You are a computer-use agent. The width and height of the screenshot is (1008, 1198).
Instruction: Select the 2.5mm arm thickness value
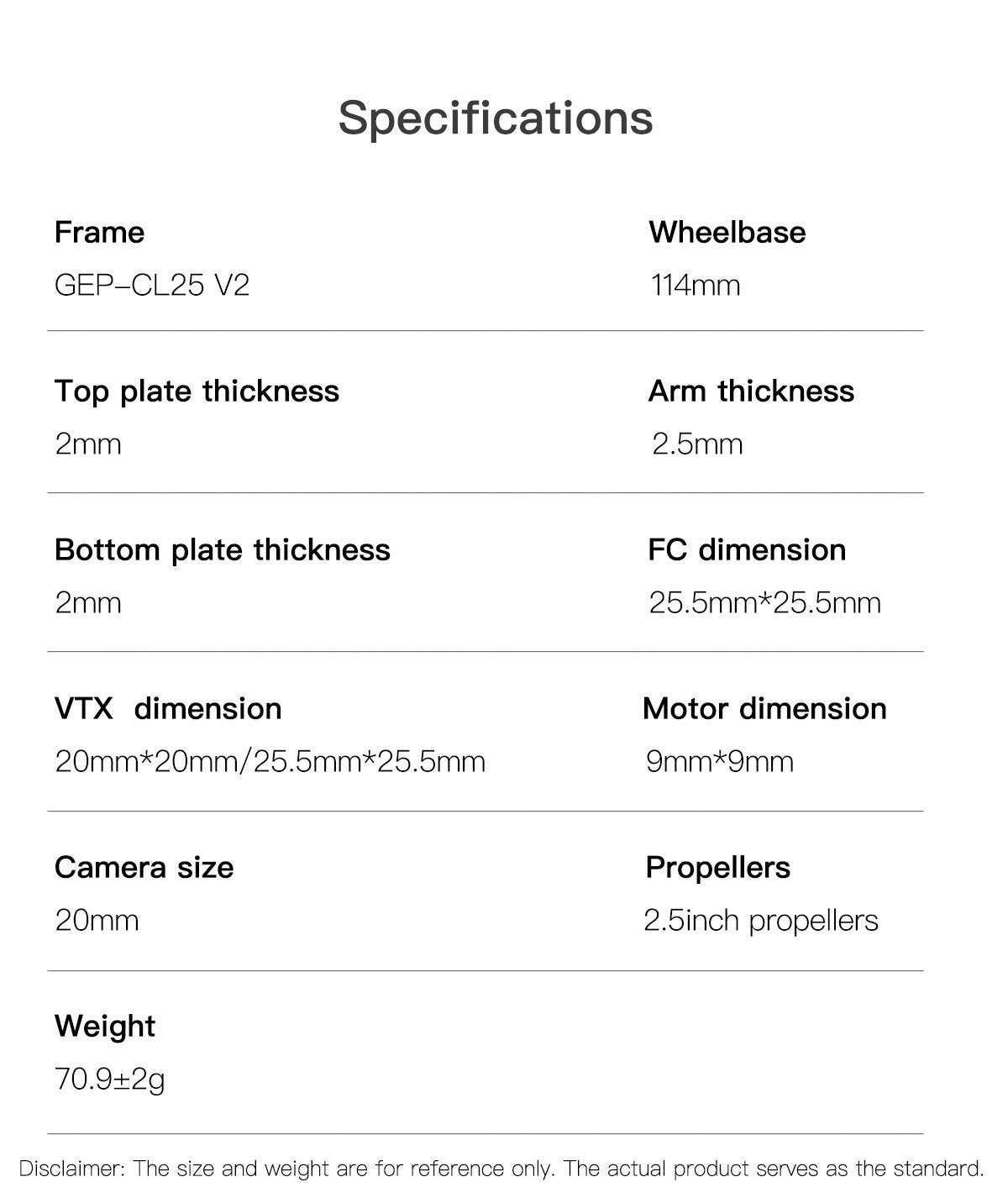pyautogui.click(x=697, y=444)
